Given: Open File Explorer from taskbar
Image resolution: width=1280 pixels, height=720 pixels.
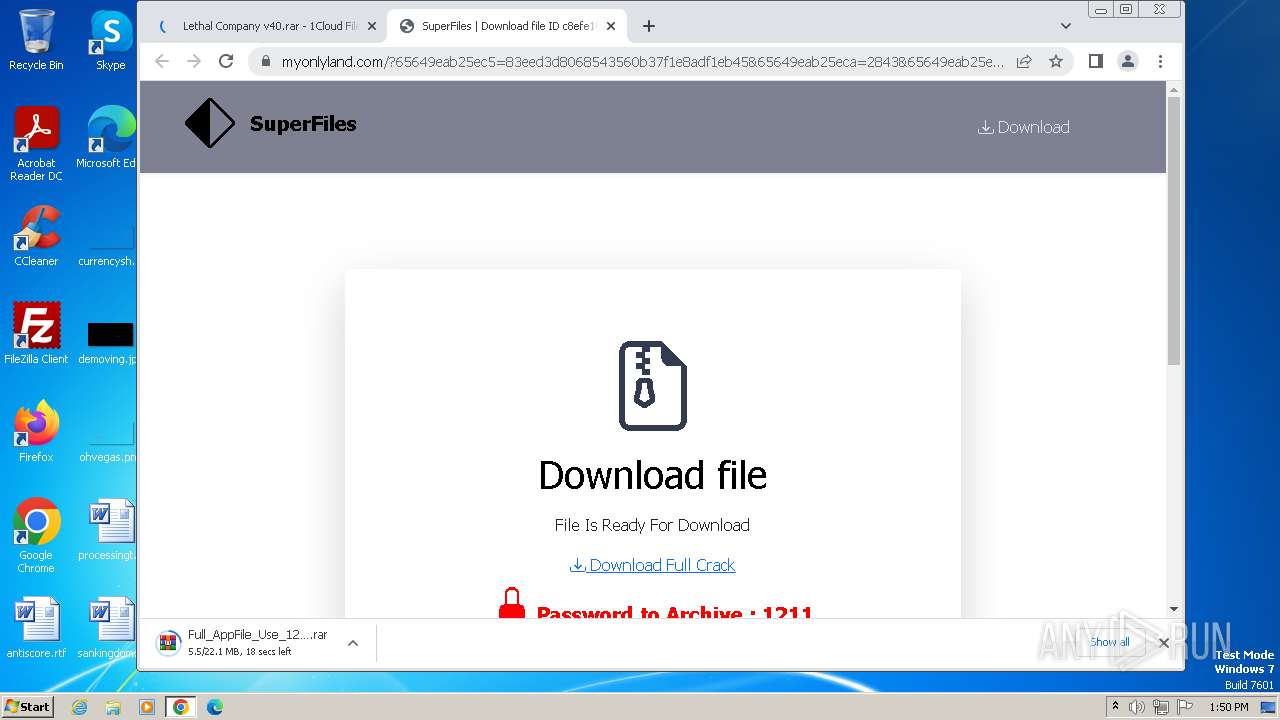Looking at the screenshot, I should tap(113, 707).
